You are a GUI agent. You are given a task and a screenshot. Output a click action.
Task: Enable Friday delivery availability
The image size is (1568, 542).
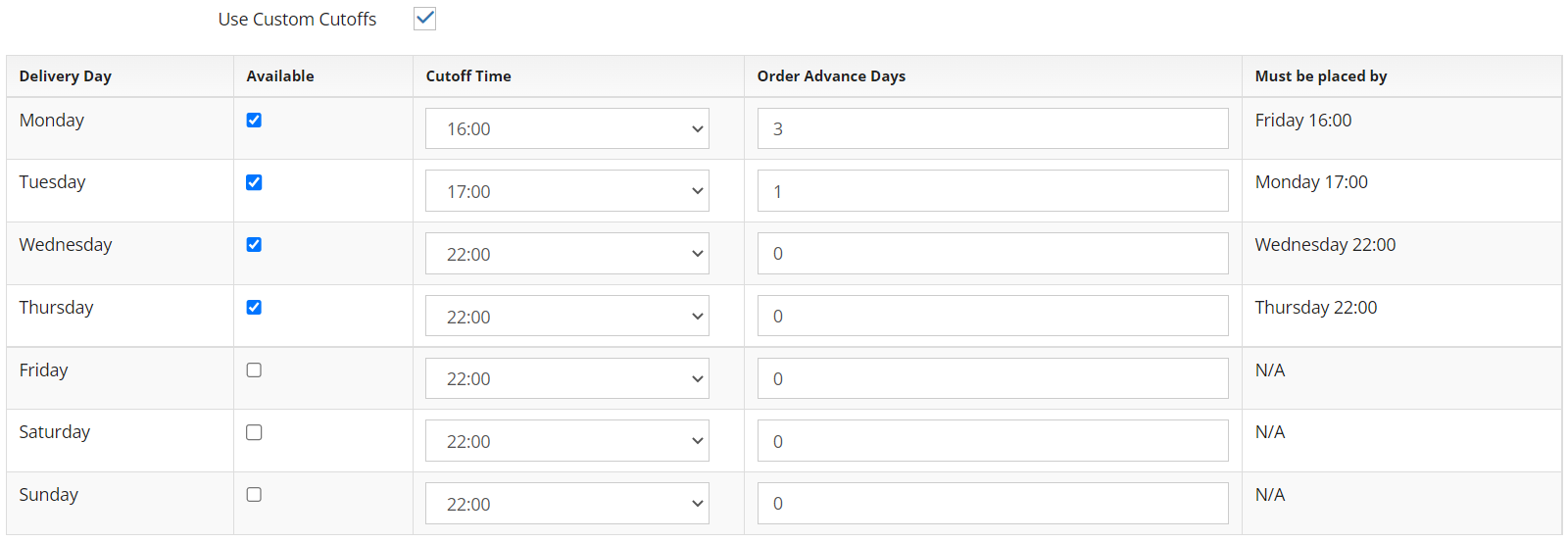tap(254, 370)
